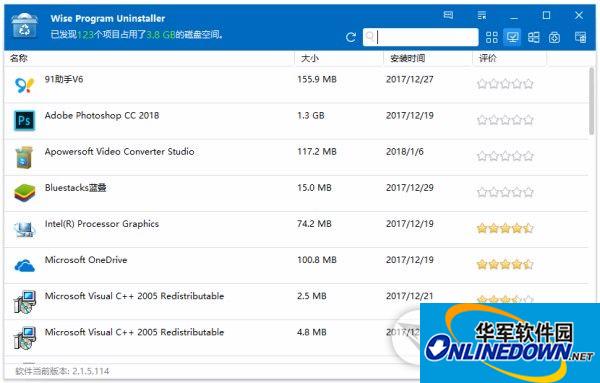Click the Apowersoft Video Converter icon
This screenshot has width=600, height=383.
click(24, 157)
